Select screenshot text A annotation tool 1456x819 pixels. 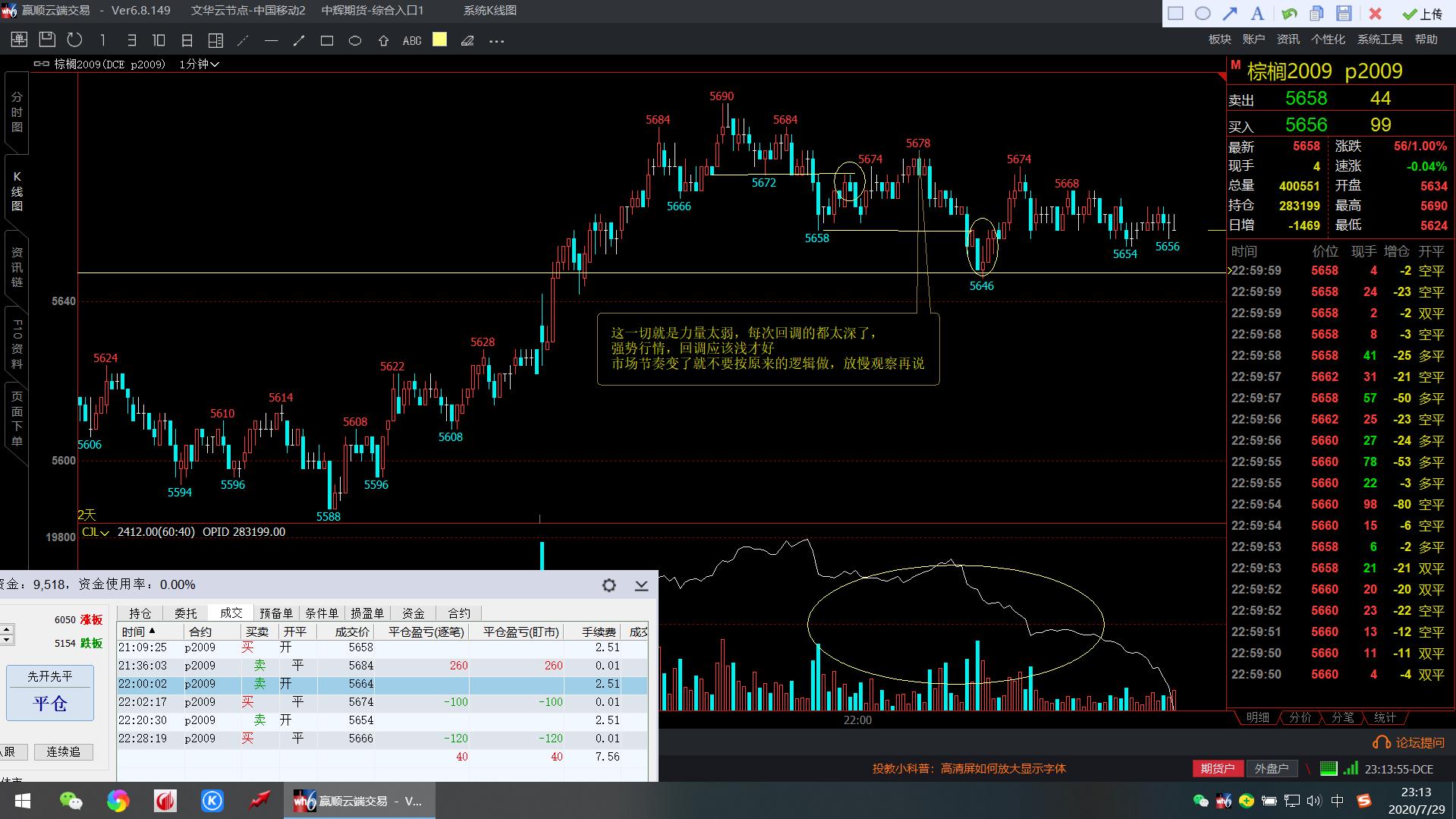(x=1257, y=13)
